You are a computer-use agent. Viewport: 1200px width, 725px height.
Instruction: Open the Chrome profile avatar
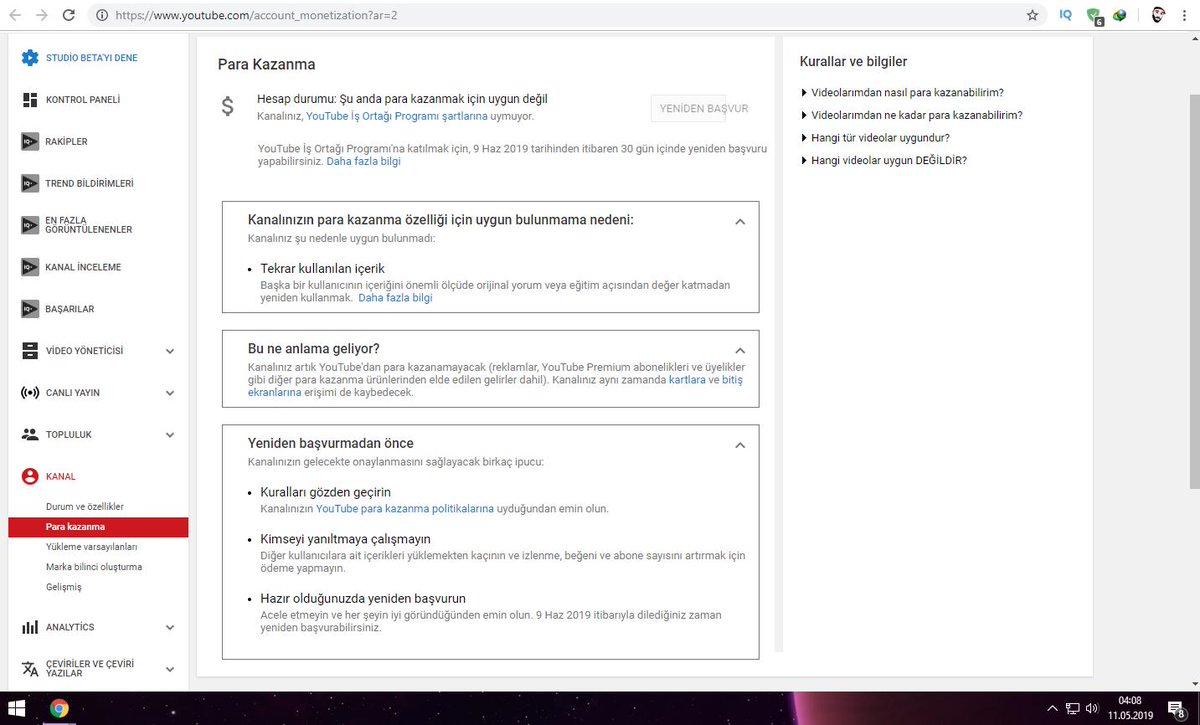[x=1157, y=16]
